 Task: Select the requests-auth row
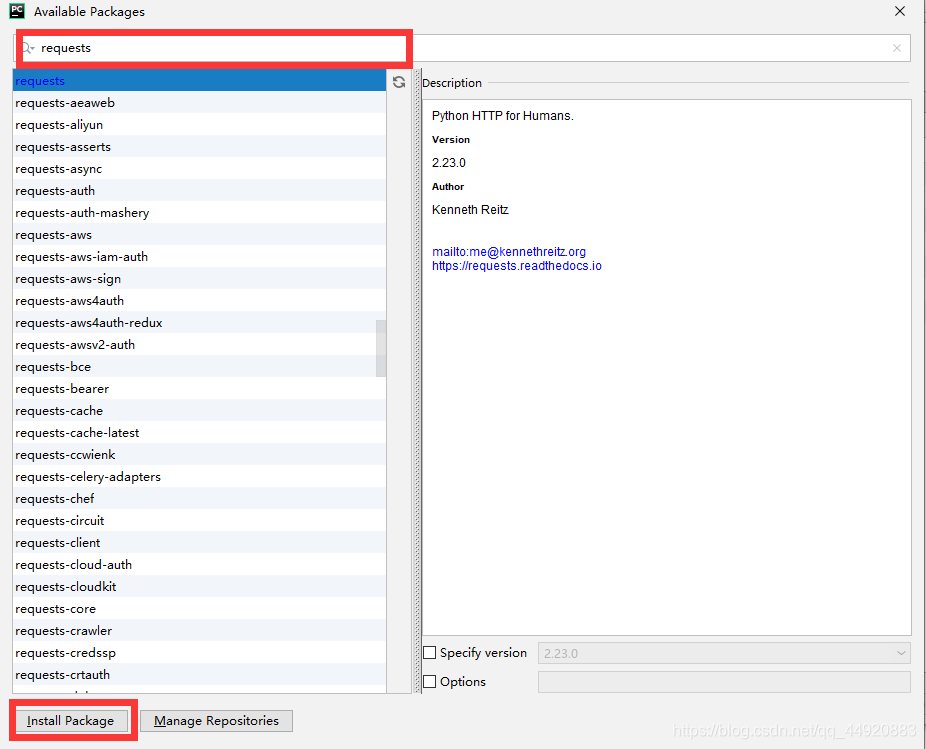pos(199,191)
